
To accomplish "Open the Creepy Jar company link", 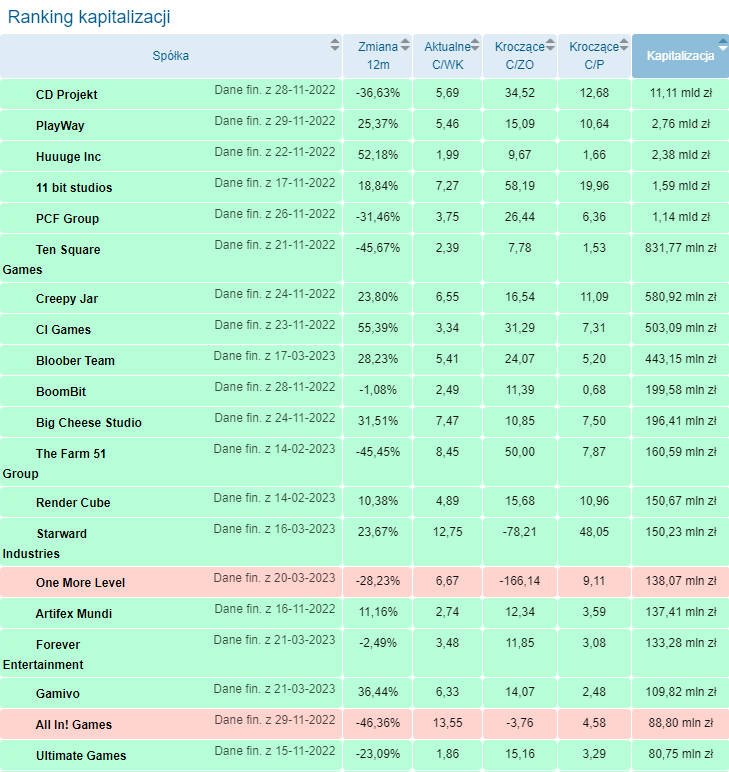I will [x=67, y=299].
